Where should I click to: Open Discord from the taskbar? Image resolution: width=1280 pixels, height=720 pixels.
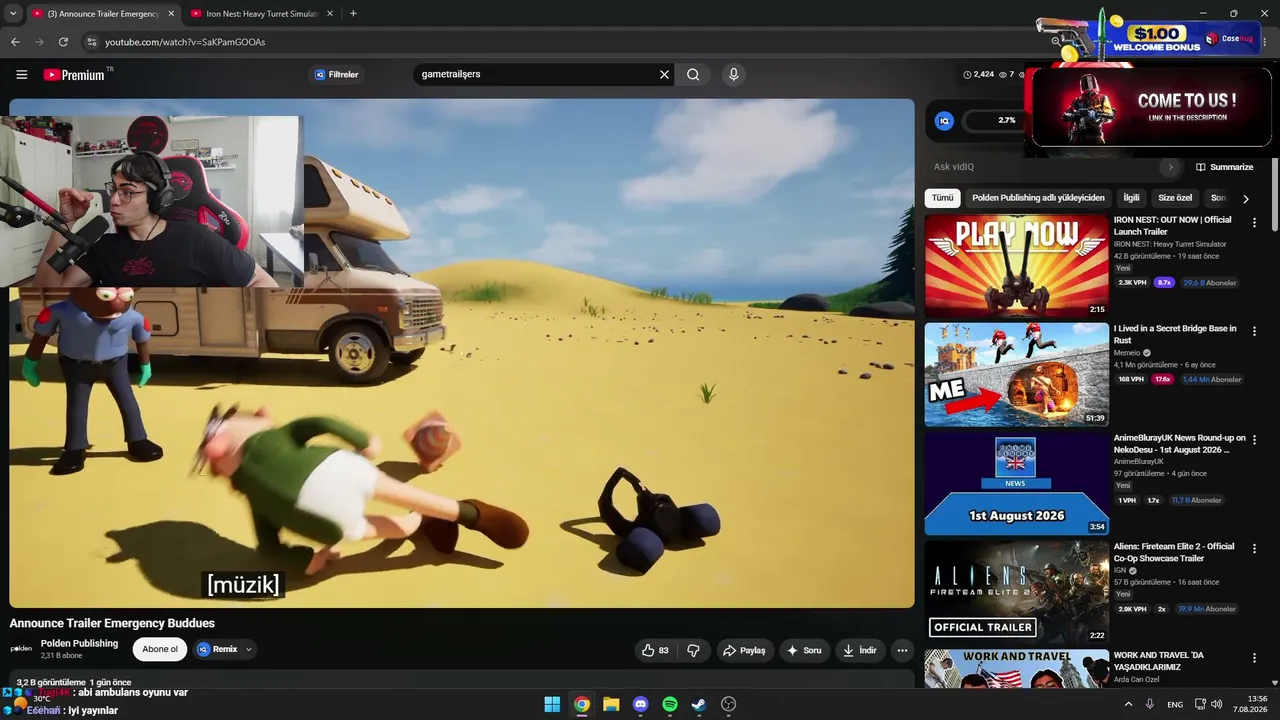640,704
